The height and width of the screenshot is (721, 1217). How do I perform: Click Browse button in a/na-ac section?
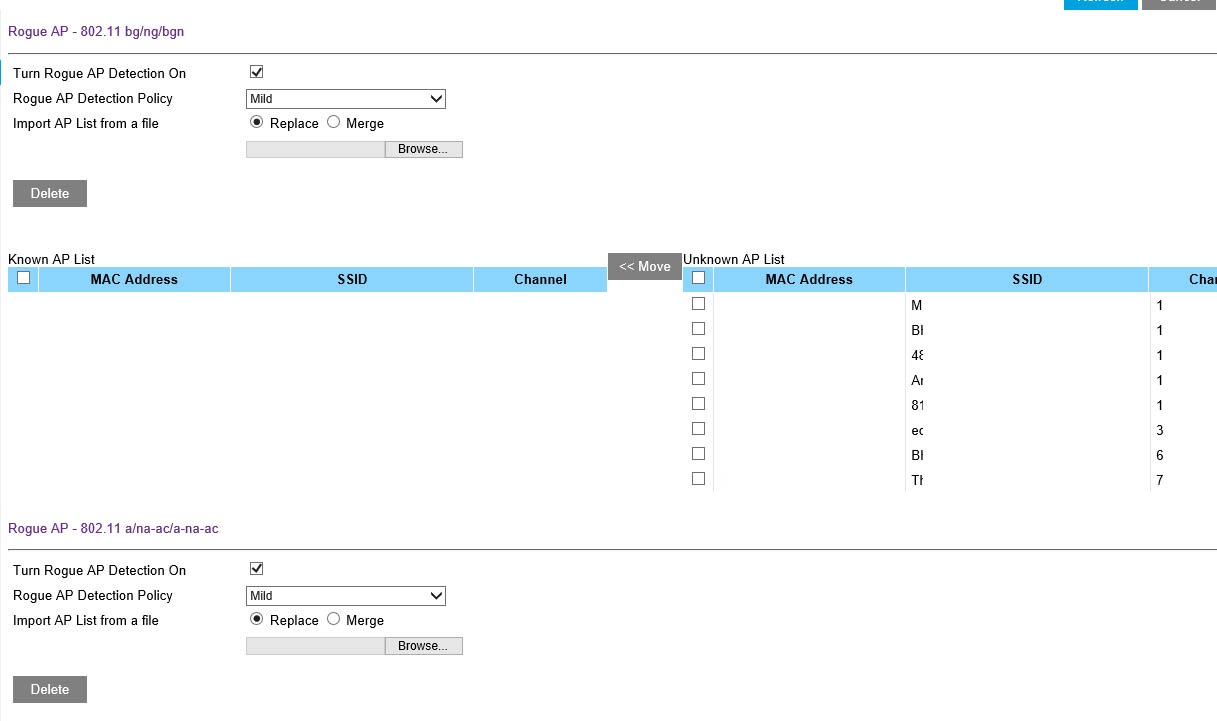(x=424, y=646)
